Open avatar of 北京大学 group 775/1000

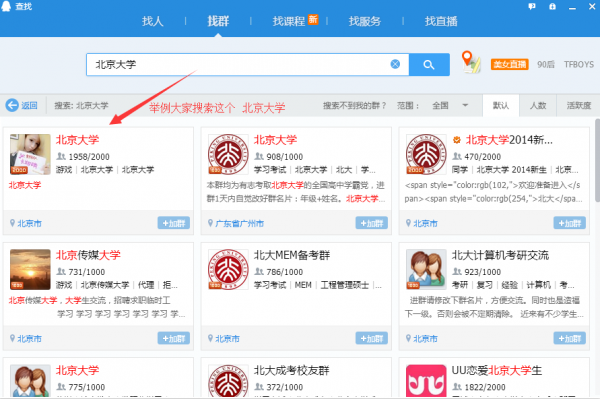pos(30,381)
